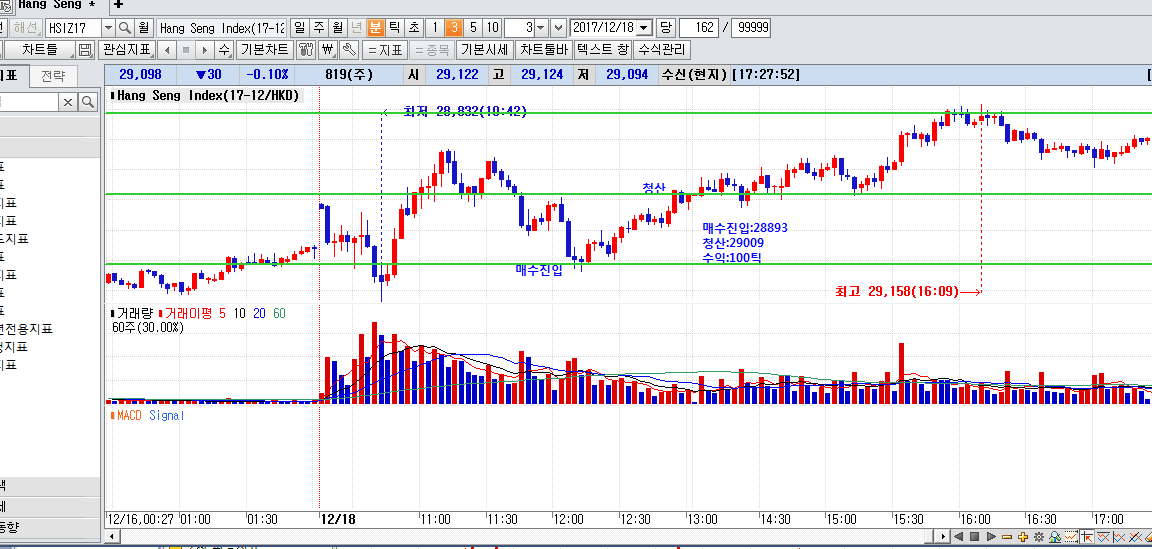The width and height of the screenshot is (1152, 549).
Task: Click the chart range selection icon
Action: 1071,537
